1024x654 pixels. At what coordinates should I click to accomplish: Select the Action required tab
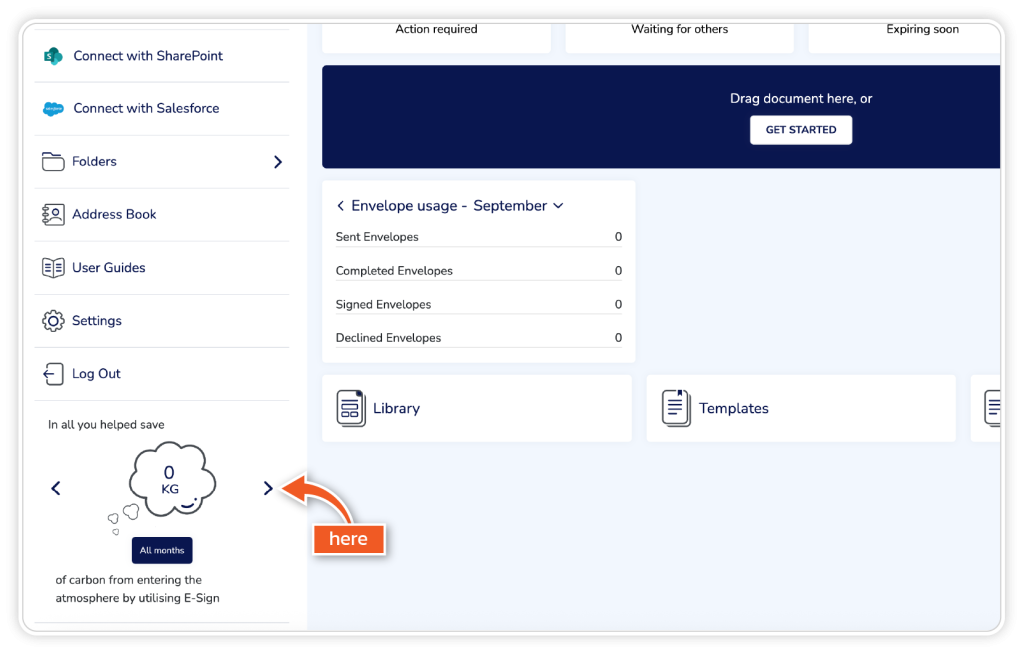coord(436,31)
